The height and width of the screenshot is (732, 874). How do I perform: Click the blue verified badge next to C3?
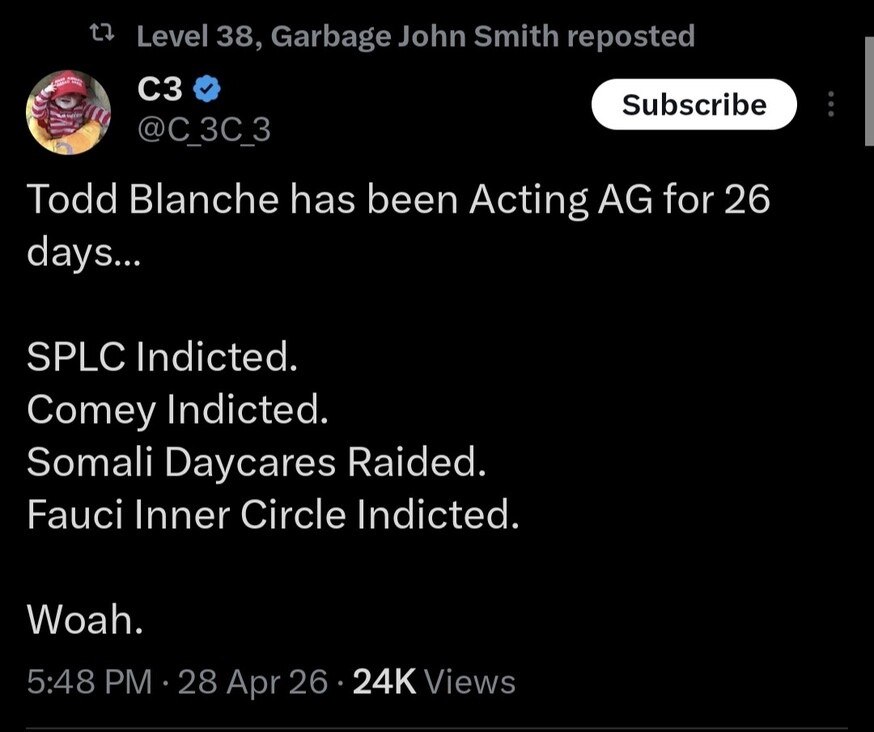(206, 90)
